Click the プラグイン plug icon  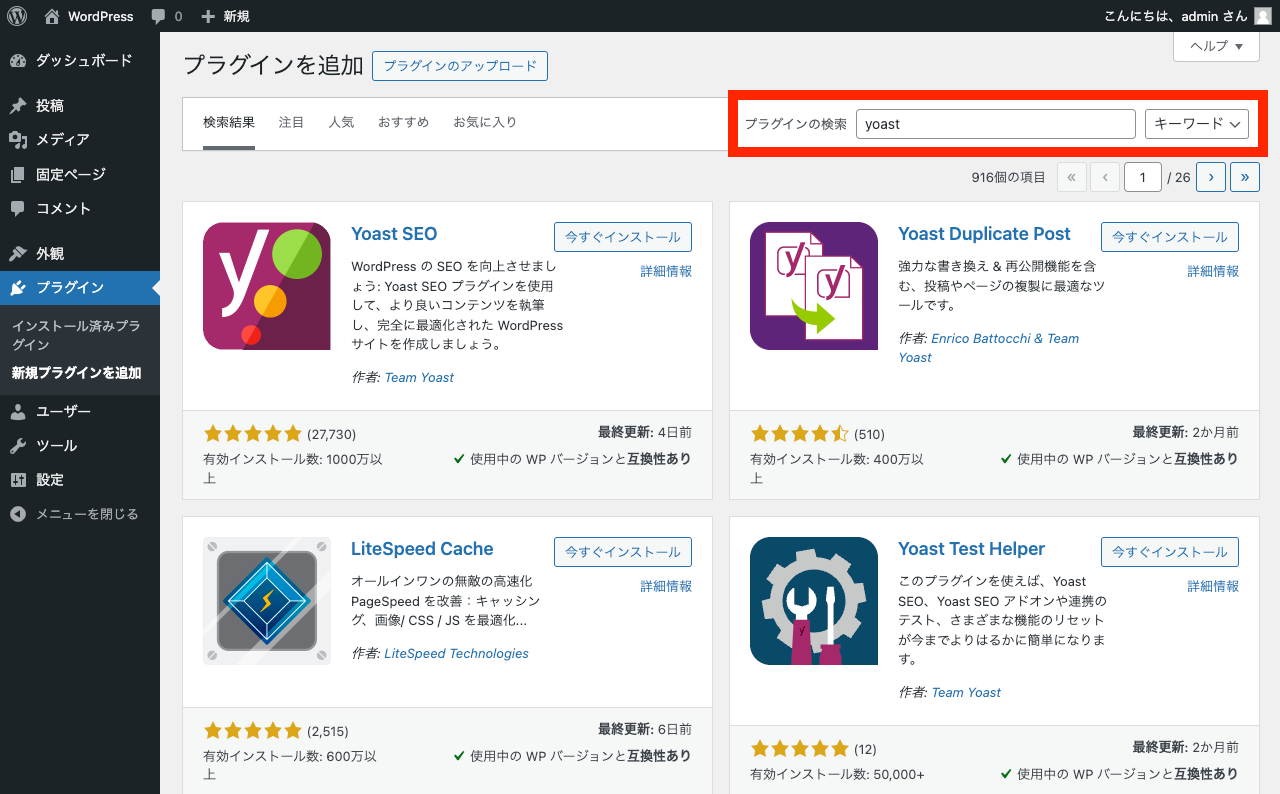coord(18,288)
